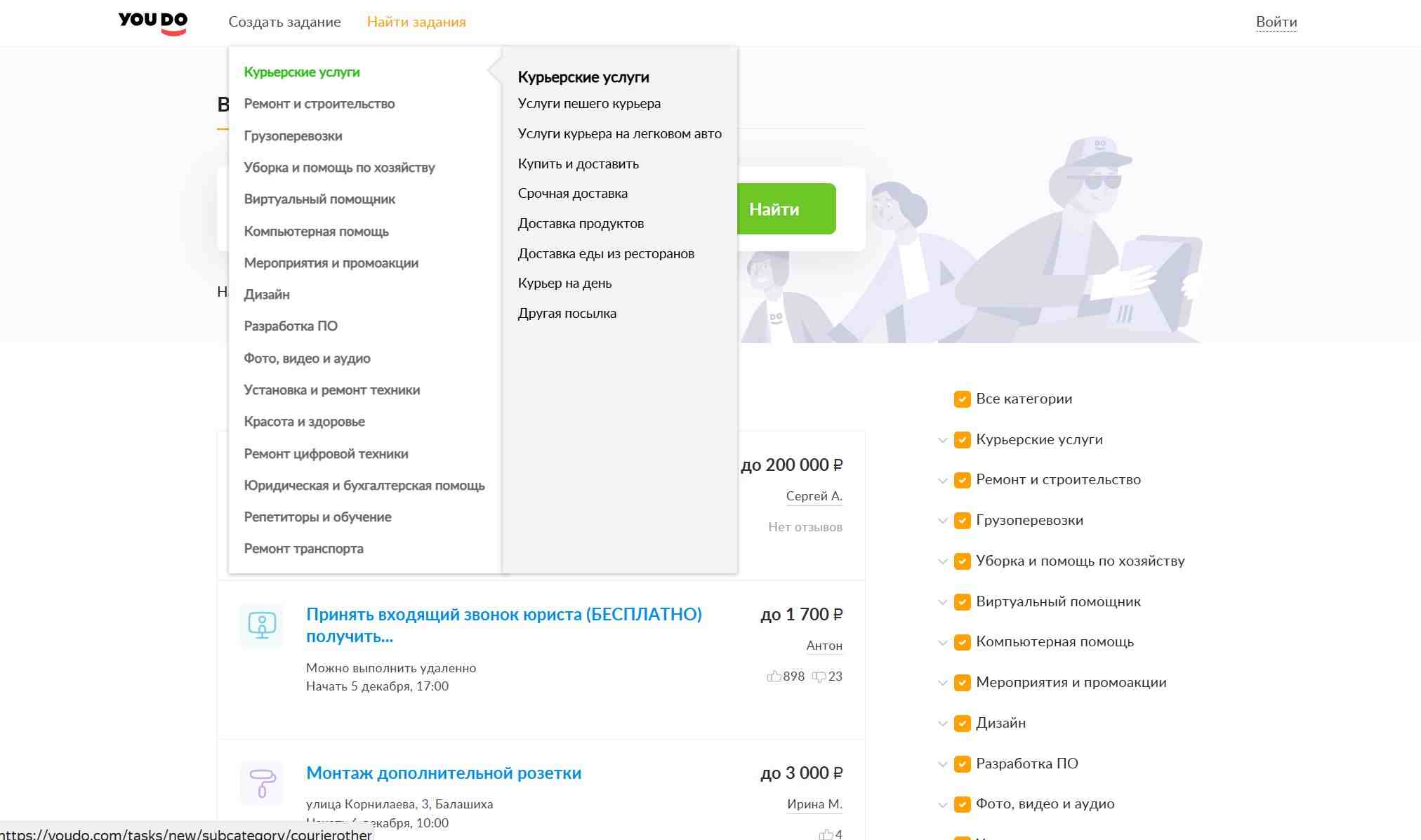Click the YouDo logo

pyautogui.click(x=152, y=22)
